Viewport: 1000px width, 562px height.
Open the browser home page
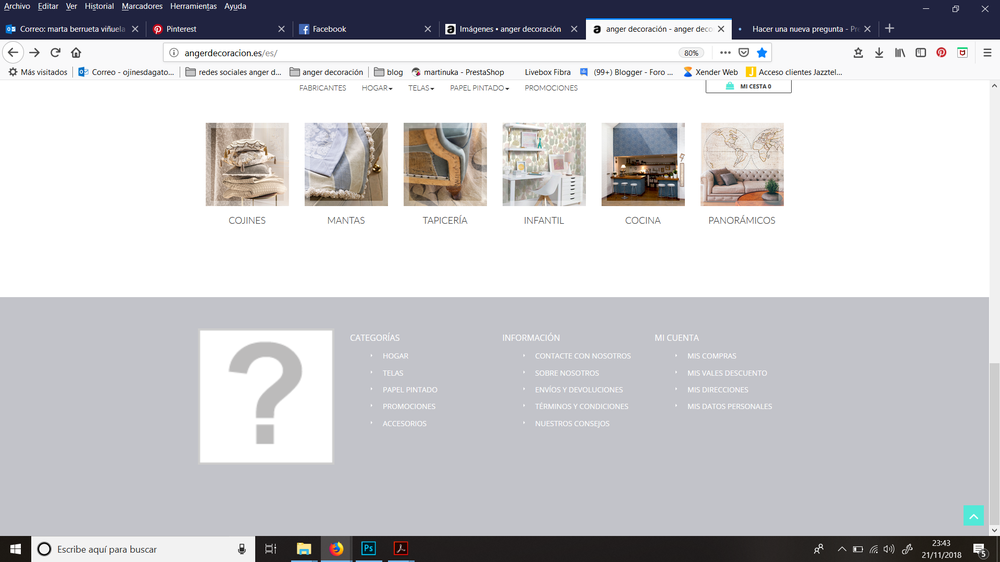click(x=76, y=53)
